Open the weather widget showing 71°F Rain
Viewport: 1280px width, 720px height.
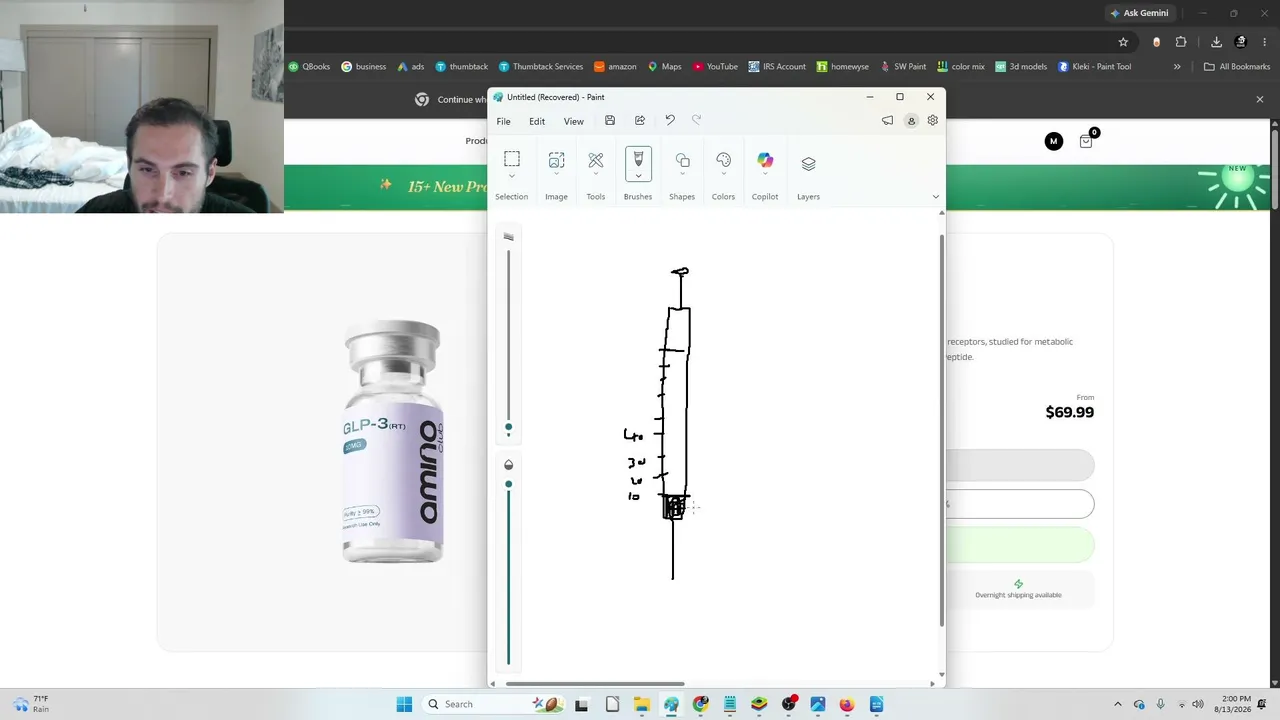(30, 704)
